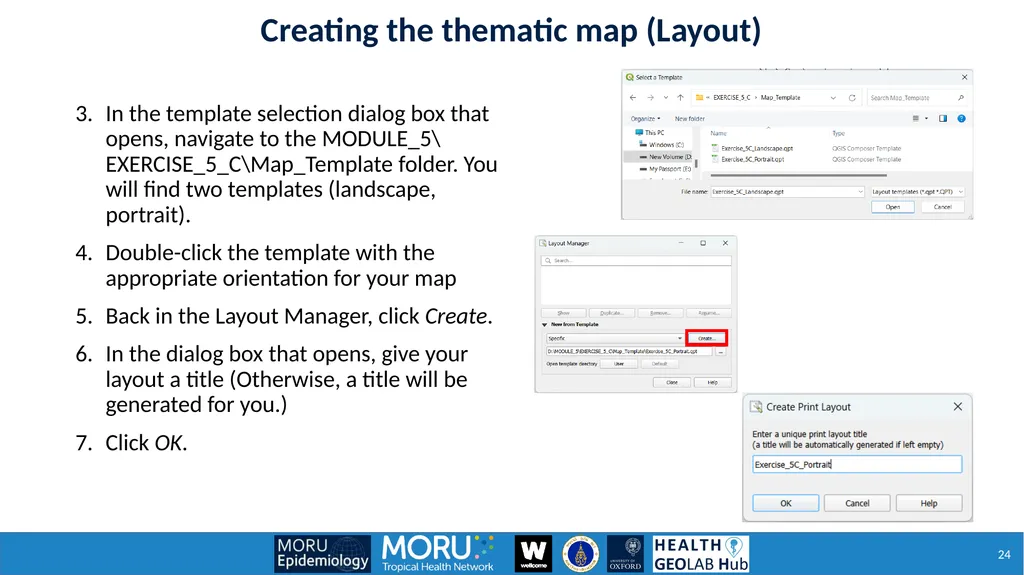Click the Health GeoLab Hub logo
The image size is (1024, 575).
(701, 554)
